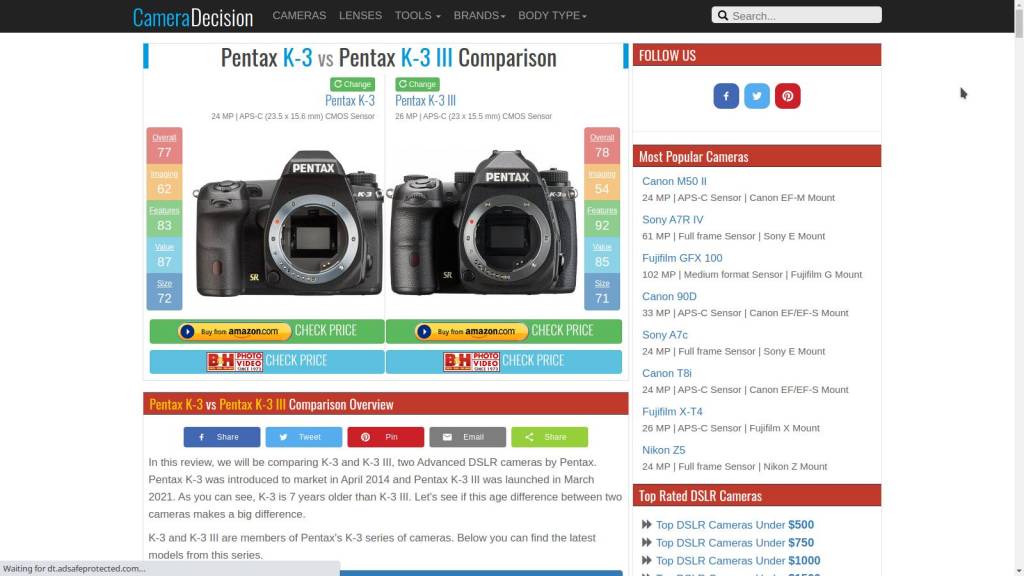Open the Pinterest follow icon
The image size is (1024, 576).
point(787,96)
